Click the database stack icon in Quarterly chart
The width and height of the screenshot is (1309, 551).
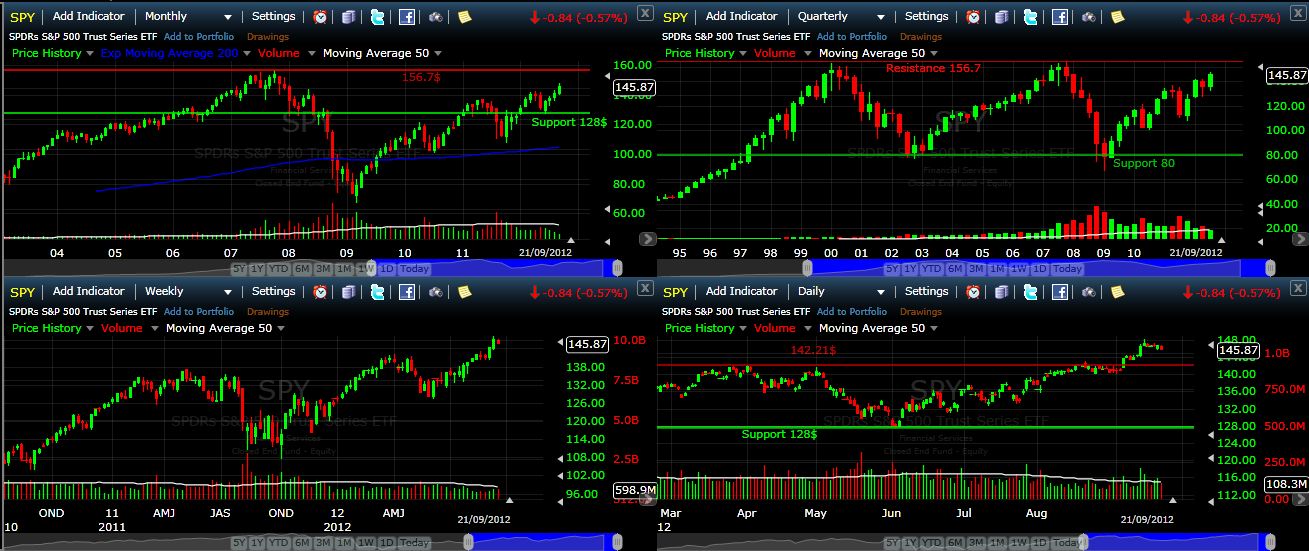tap(1001, 17)
